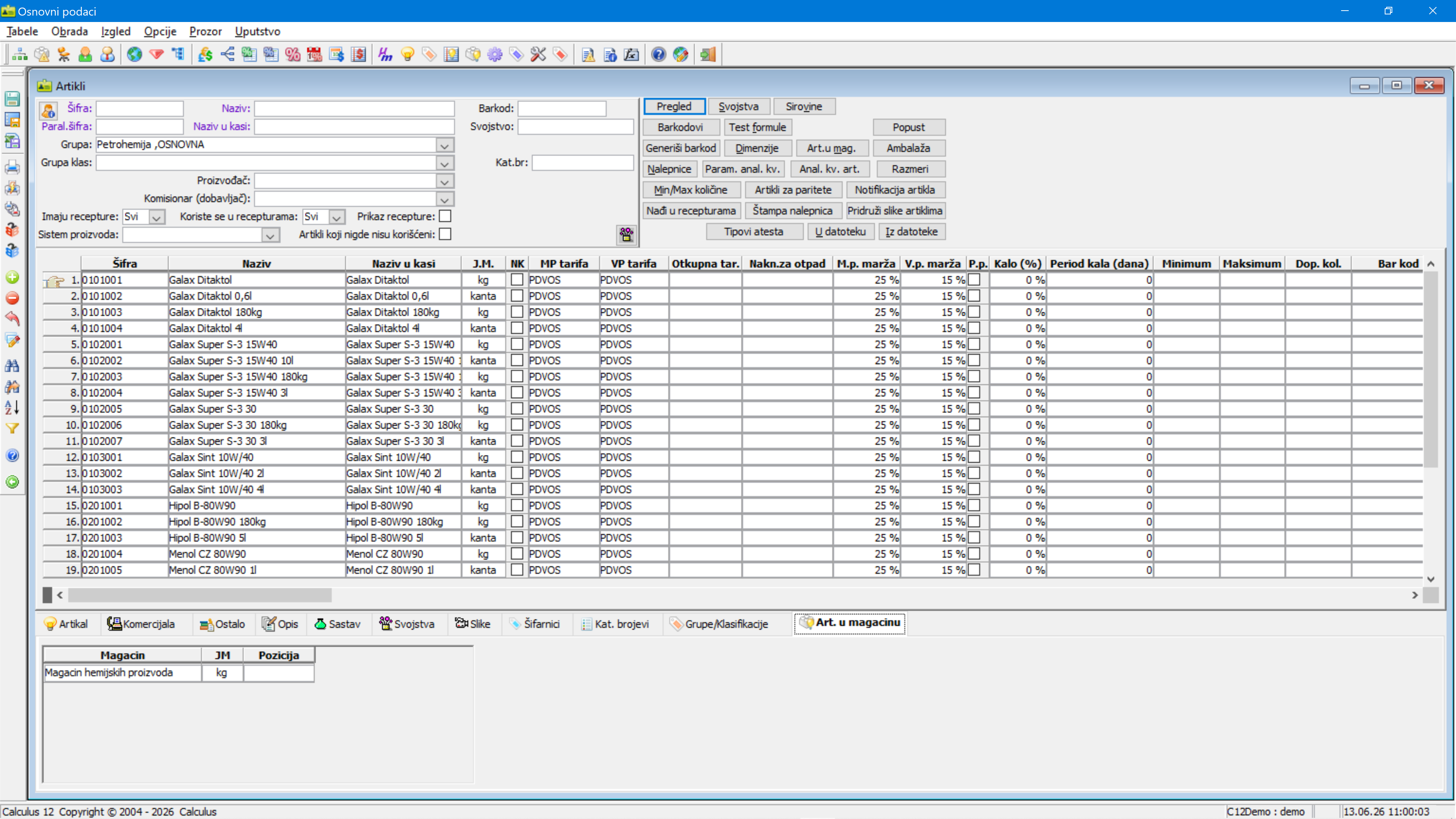Expand the Grupa dropdown
Screen dimensions: 1456x819
point(445,145)
